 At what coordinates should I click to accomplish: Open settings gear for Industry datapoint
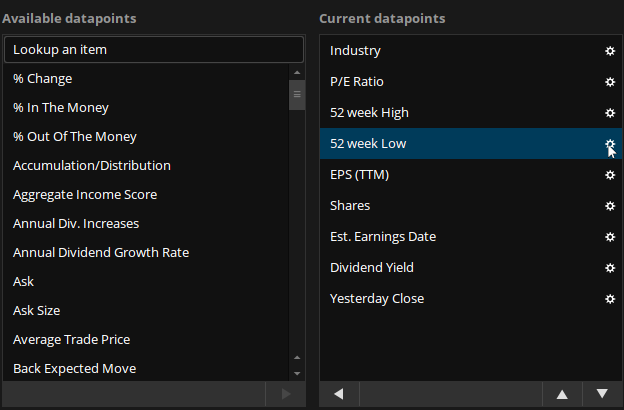point(610,51)
